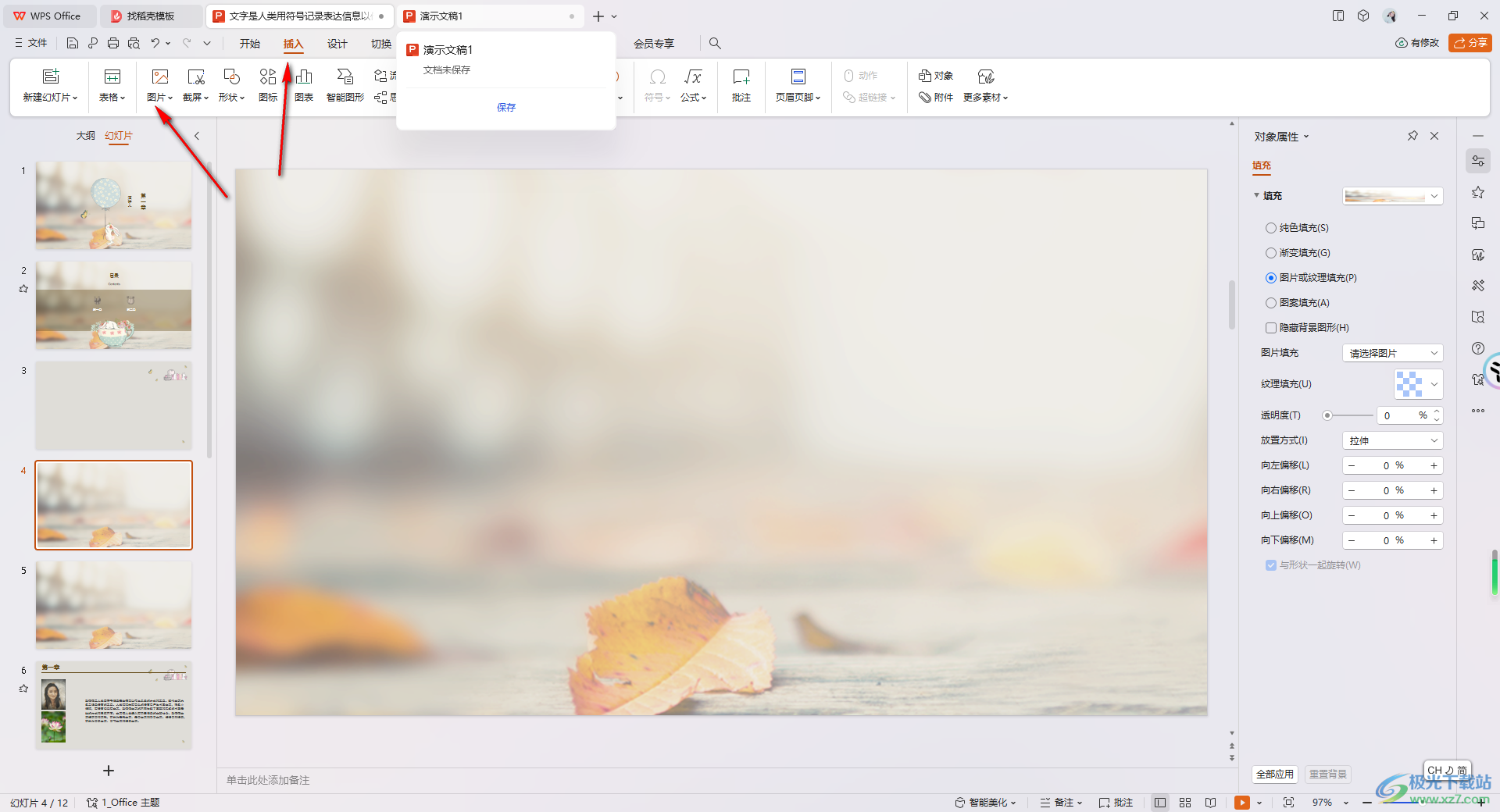Click the fit-to-window icon in status bar
This screenshot has width=1500, height=812.
click(x=1288, y=803)
